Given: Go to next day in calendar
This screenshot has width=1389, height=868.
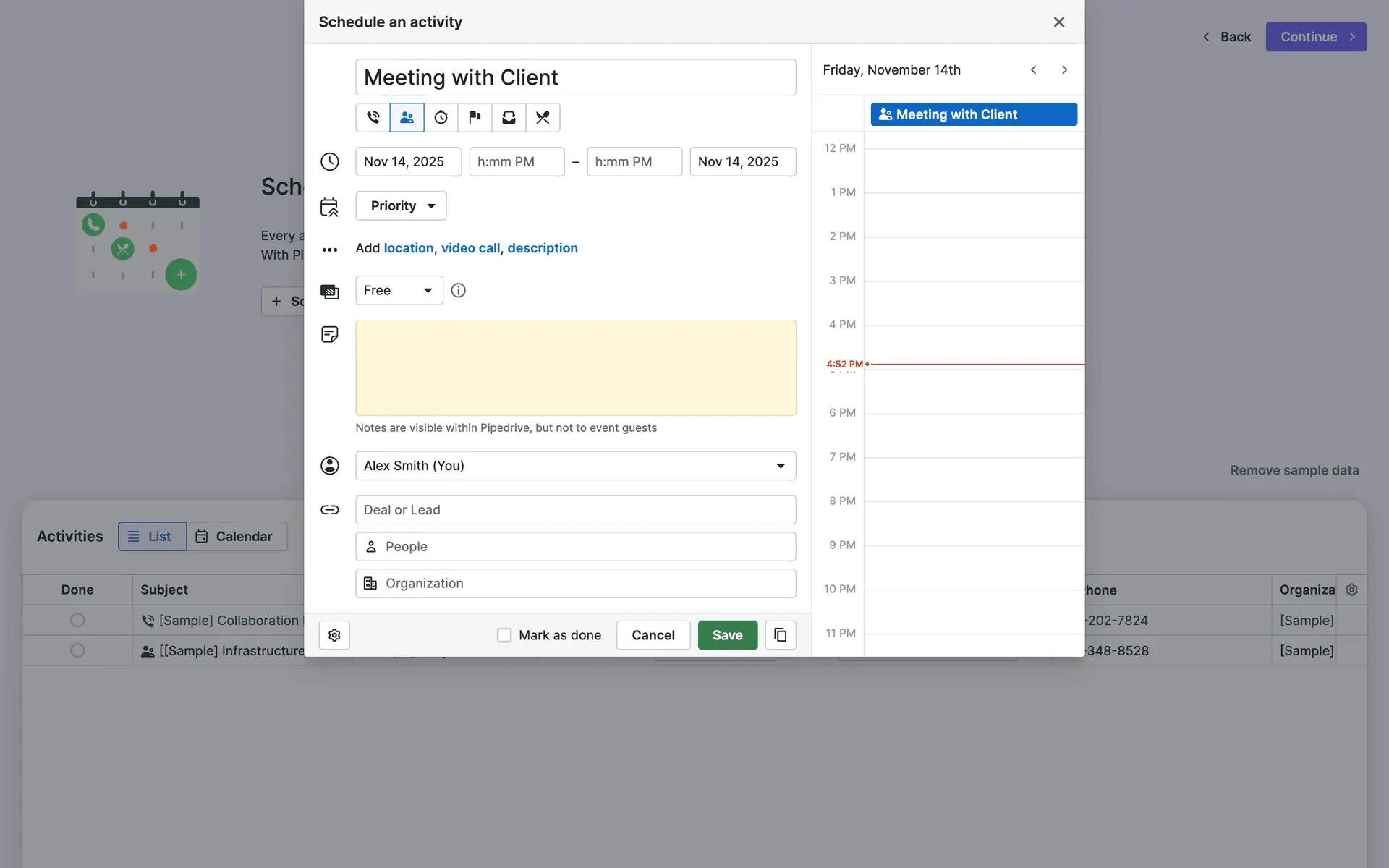Looking at the screenshot, I should click(1064, 70).
